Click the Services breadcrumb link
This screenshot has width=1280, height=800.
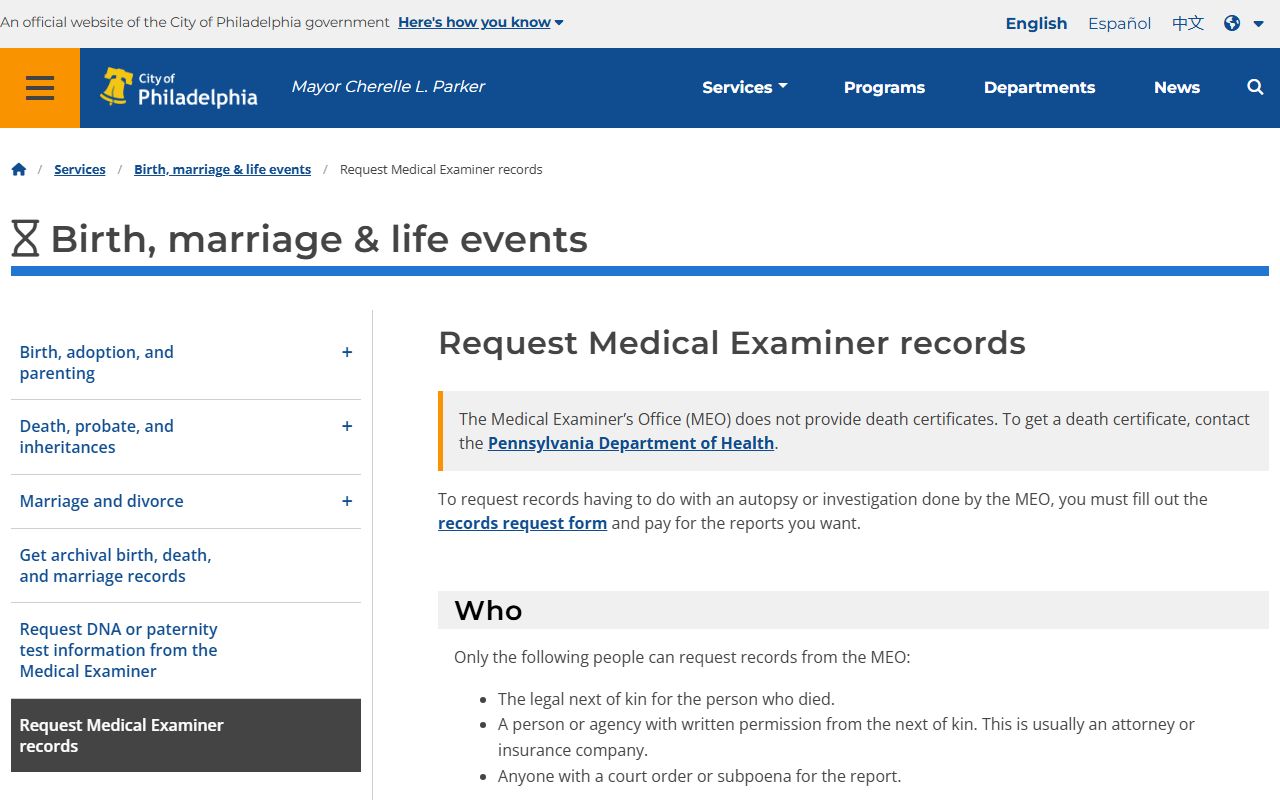[x=80, y=170]
